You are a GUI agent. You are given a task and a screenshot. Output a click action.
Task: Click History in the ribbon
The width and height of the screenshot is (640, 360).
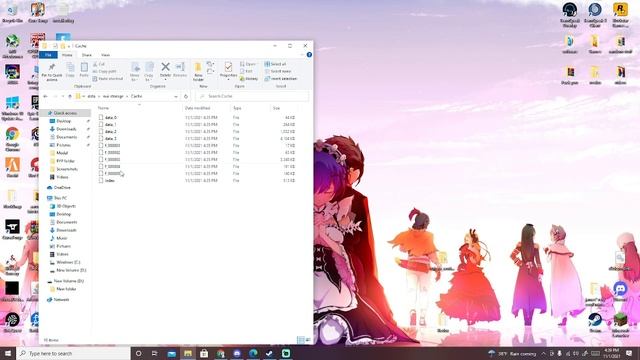tap(249, 78)
